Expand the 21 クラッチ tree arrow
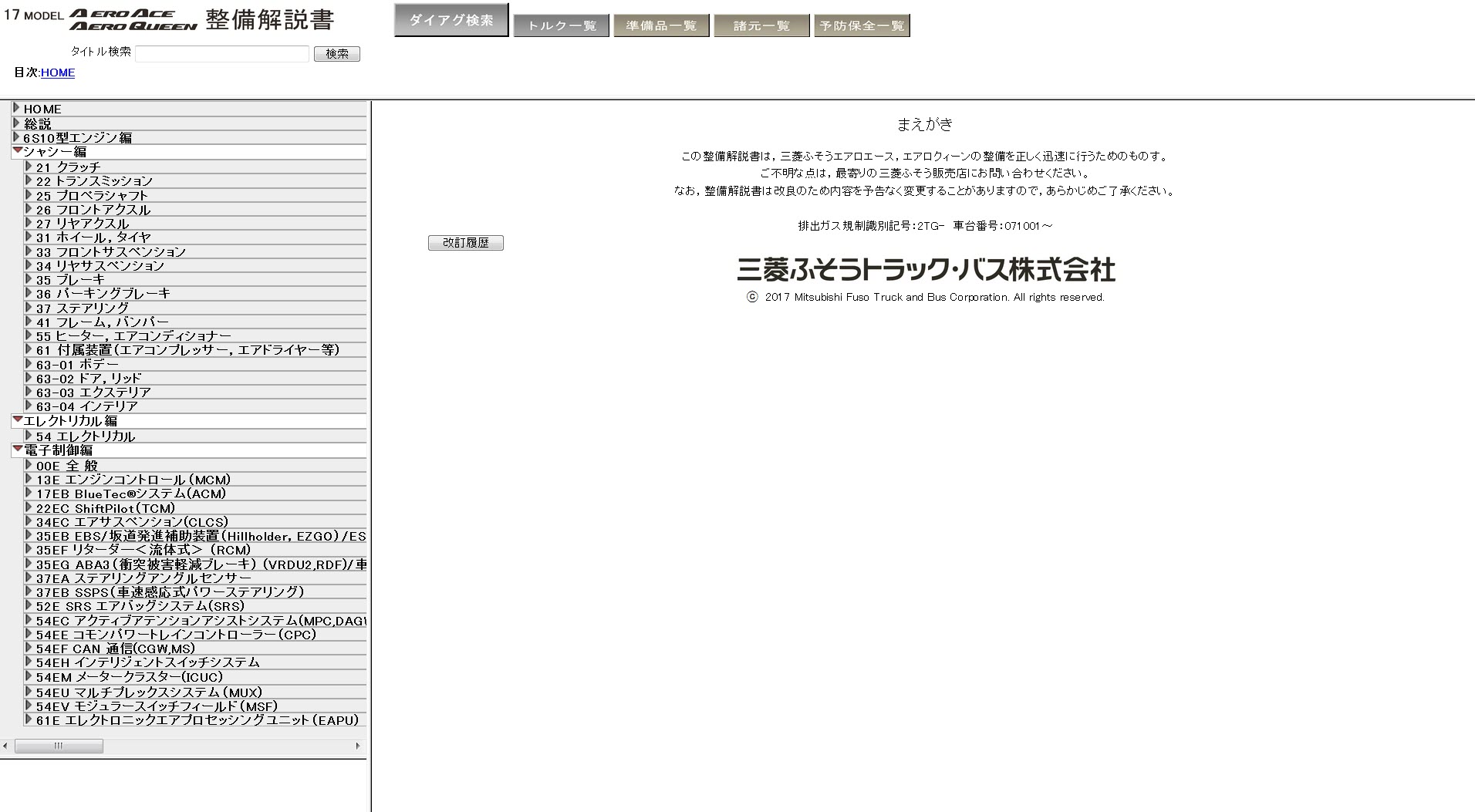Image resolution: width=1475 pixels, height=812 pixels. (29, 167)
